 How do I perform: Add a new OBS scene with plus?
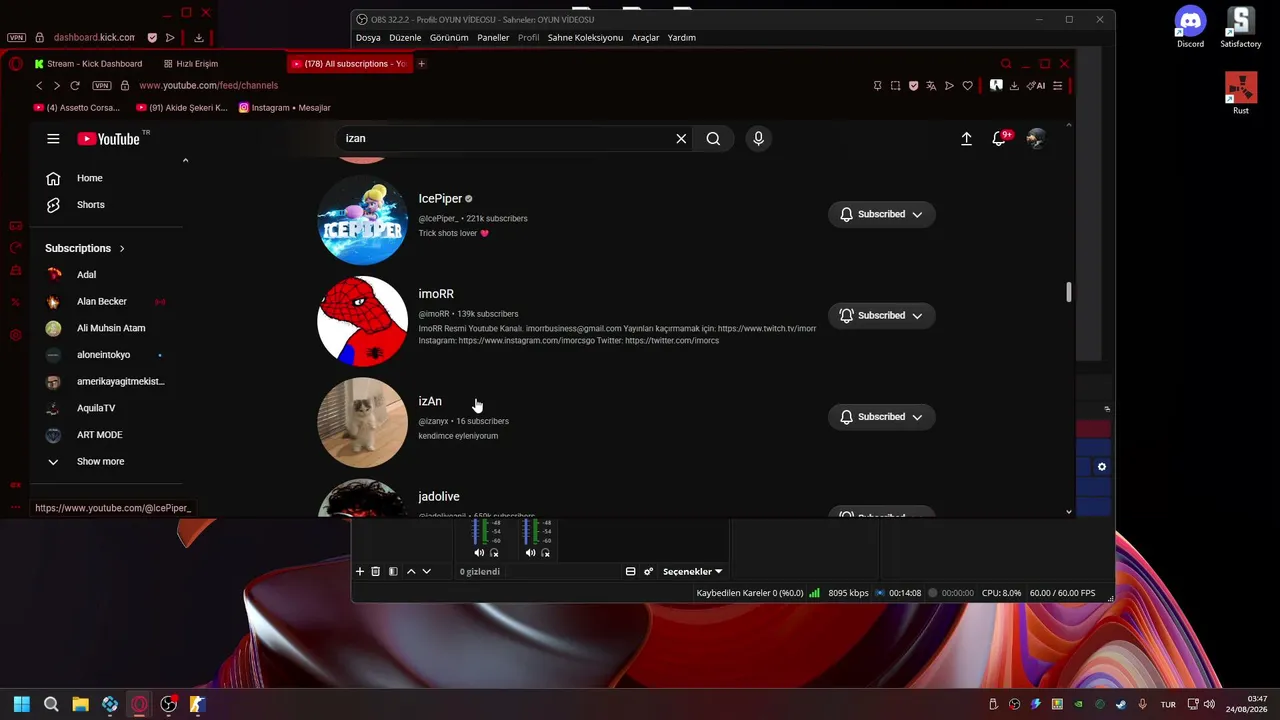[x=360, y=571]
